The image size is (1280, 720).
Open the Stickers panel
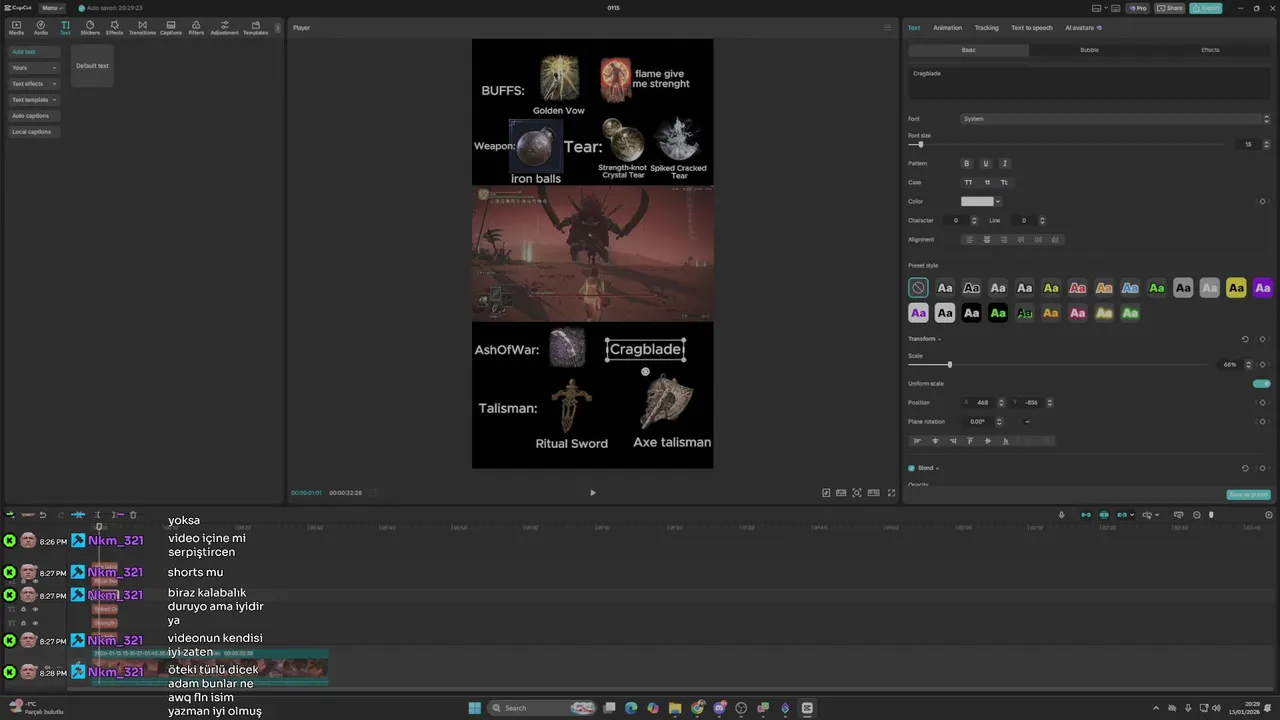(x=90, y=27)
